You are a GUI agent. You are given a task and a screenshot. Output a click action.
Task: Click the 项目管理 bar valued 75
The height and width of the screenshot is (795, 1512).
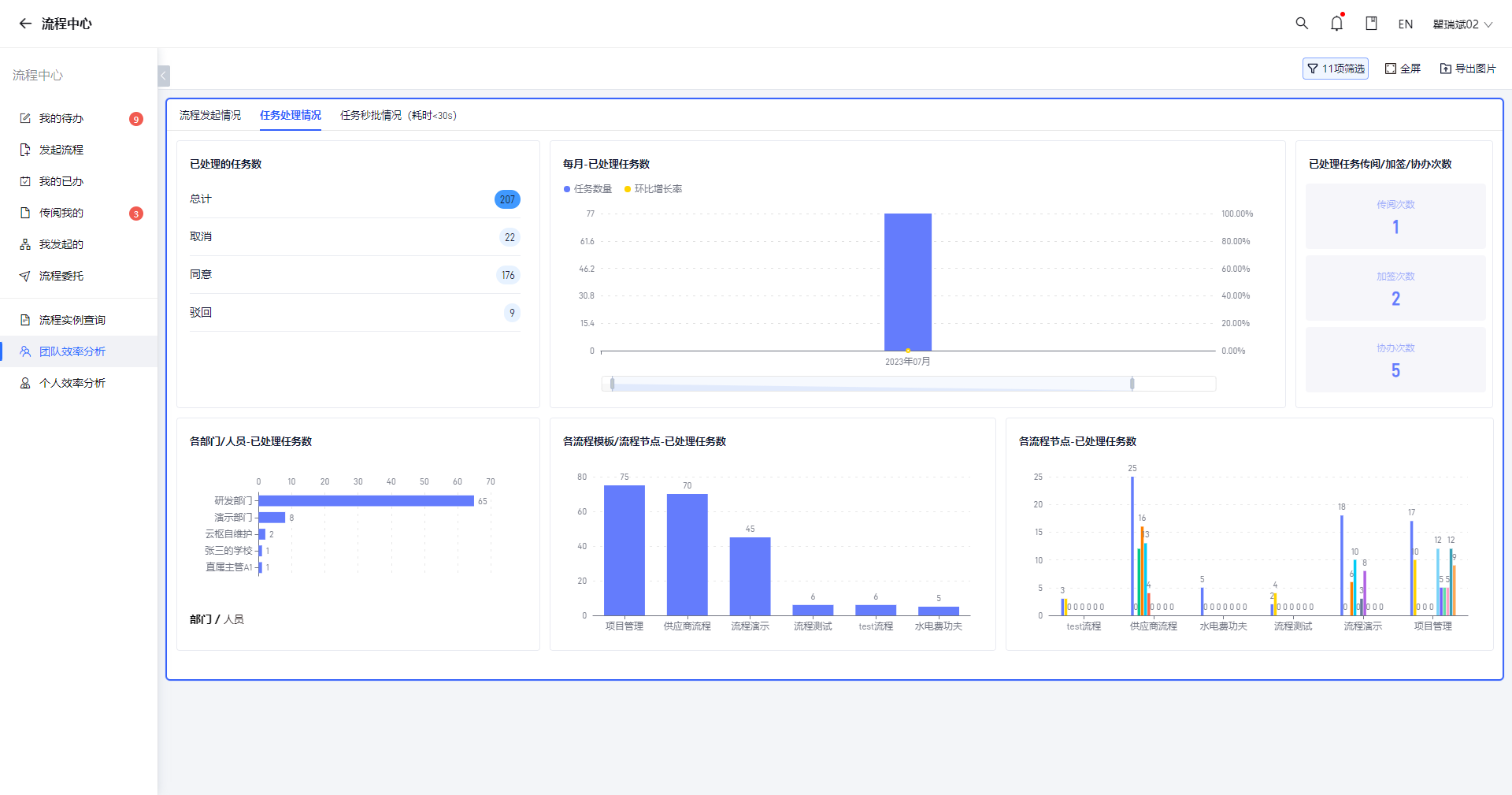coord(624,550)
